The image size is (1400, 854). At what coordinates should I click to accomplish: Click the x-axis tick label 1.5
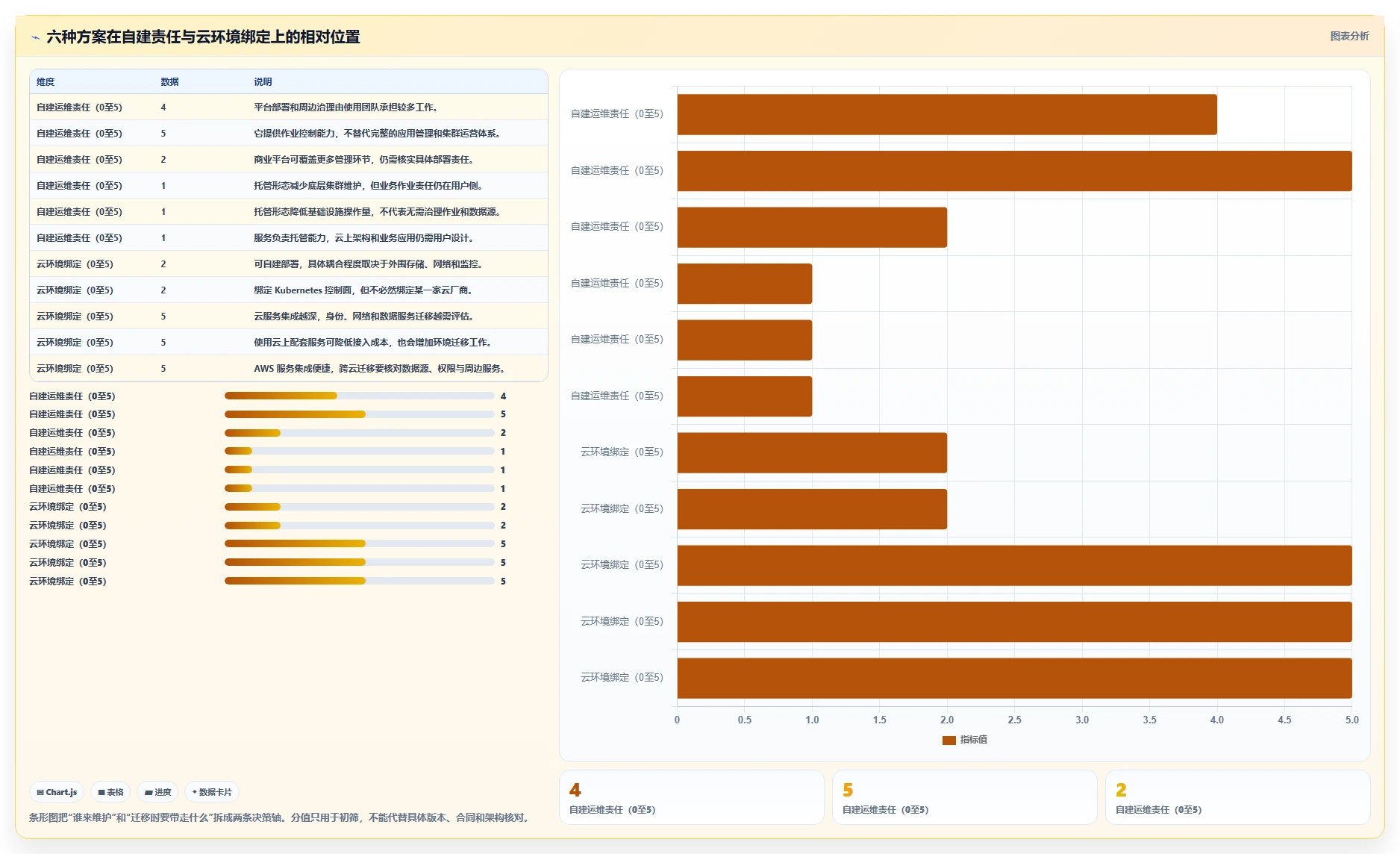(880, 720)
